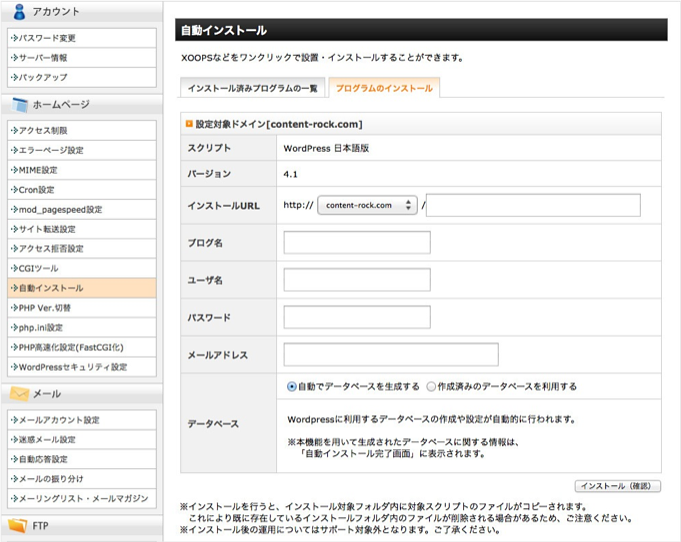Image resolution: width=681 pixels, height=542 pixels.
Task: Click the スクリプト row label
Action: pos(209,148)
